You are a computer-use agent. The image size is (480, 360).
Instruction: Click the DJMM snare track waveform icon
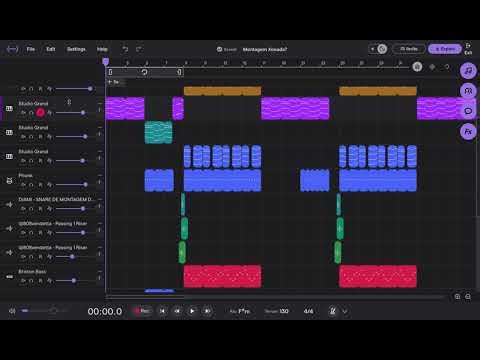(x=9, y=204)
